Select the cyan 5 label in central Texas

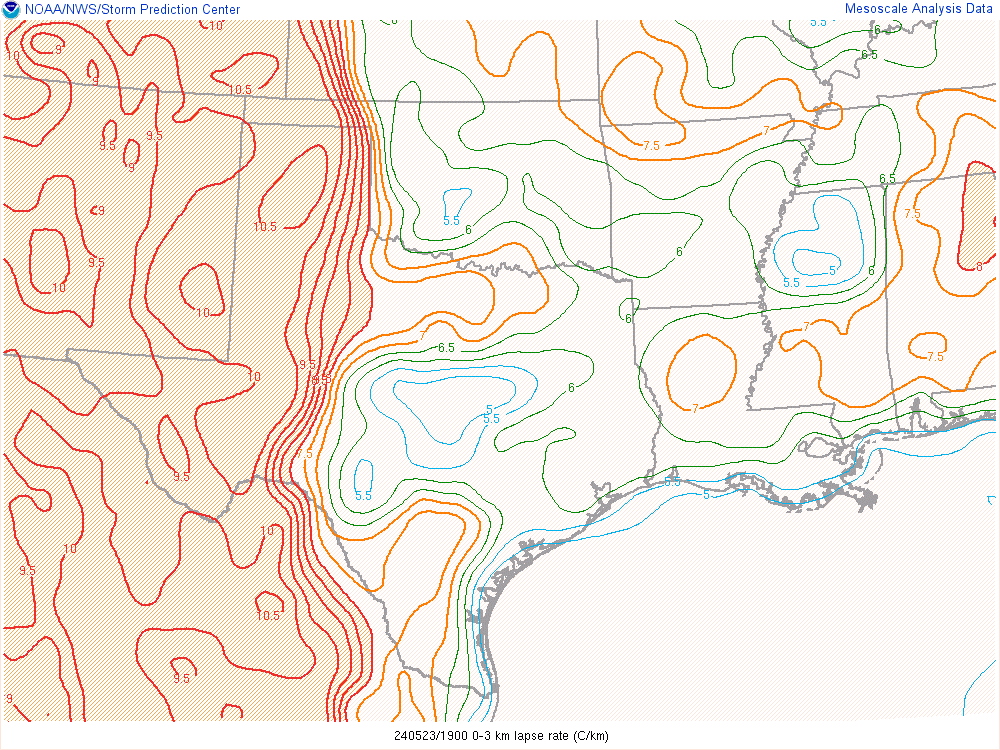[x=489, y=408]
